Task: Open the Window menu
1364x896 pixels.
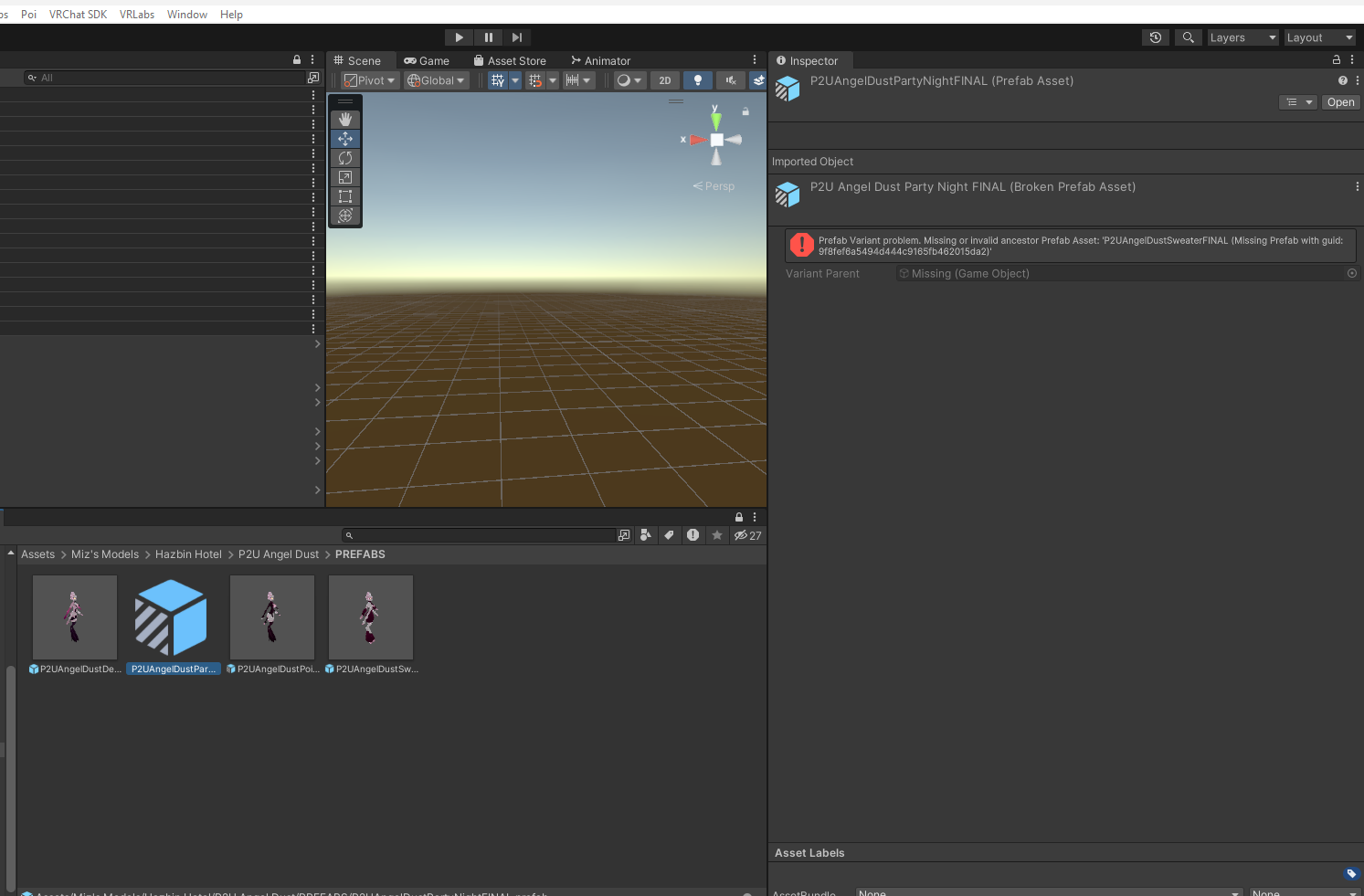Action: click(x=187, y=14)
